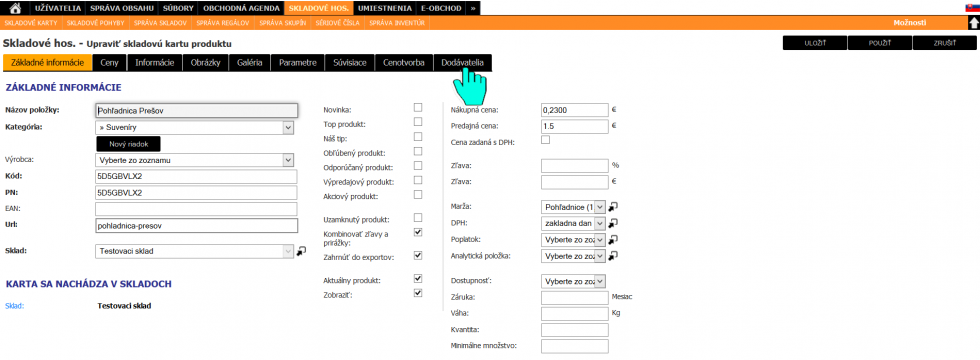Screen dimensions: 980x360
Task: Open the Súvisiace tab
Action: (x=350, y=62)
